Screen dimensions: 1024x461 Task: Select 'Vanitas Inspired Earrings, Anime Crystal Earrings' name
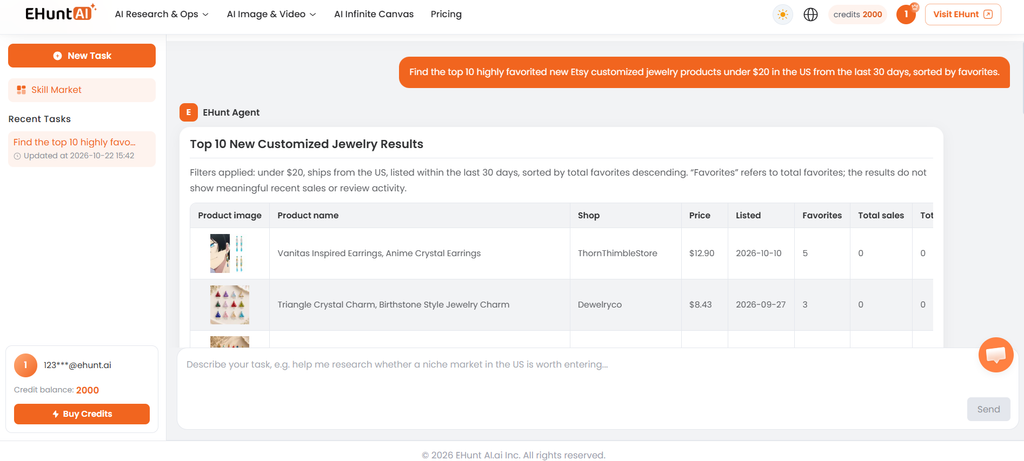379,253
